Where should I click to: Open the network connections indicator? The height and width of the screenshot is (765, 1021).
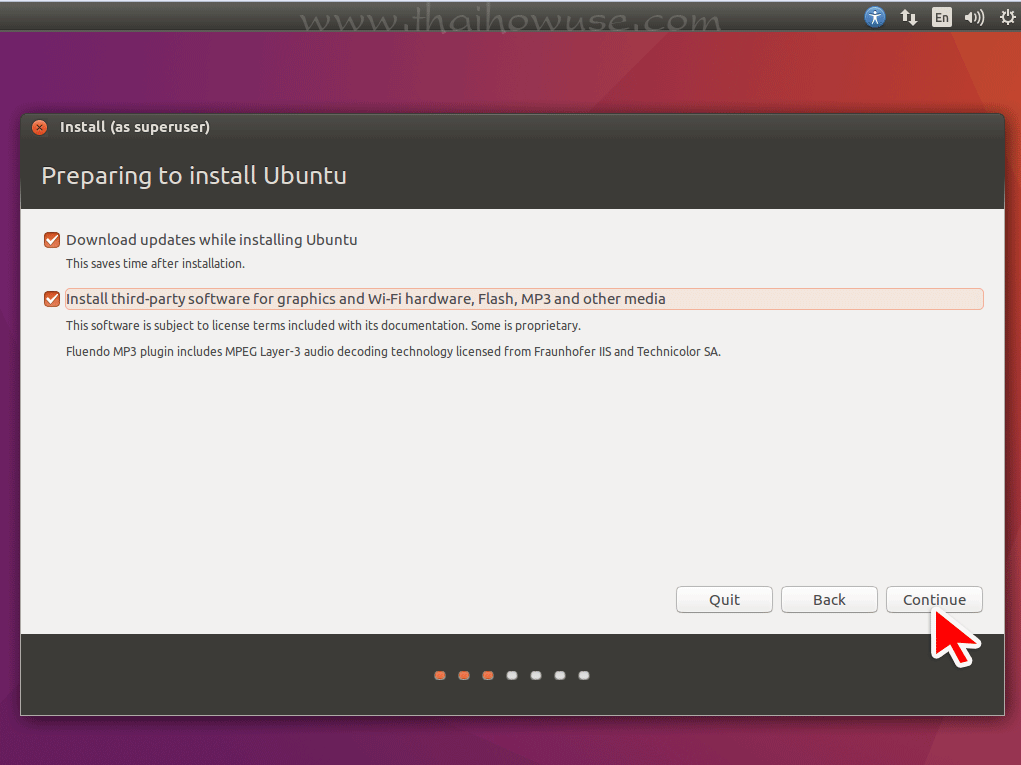point(908,17)
